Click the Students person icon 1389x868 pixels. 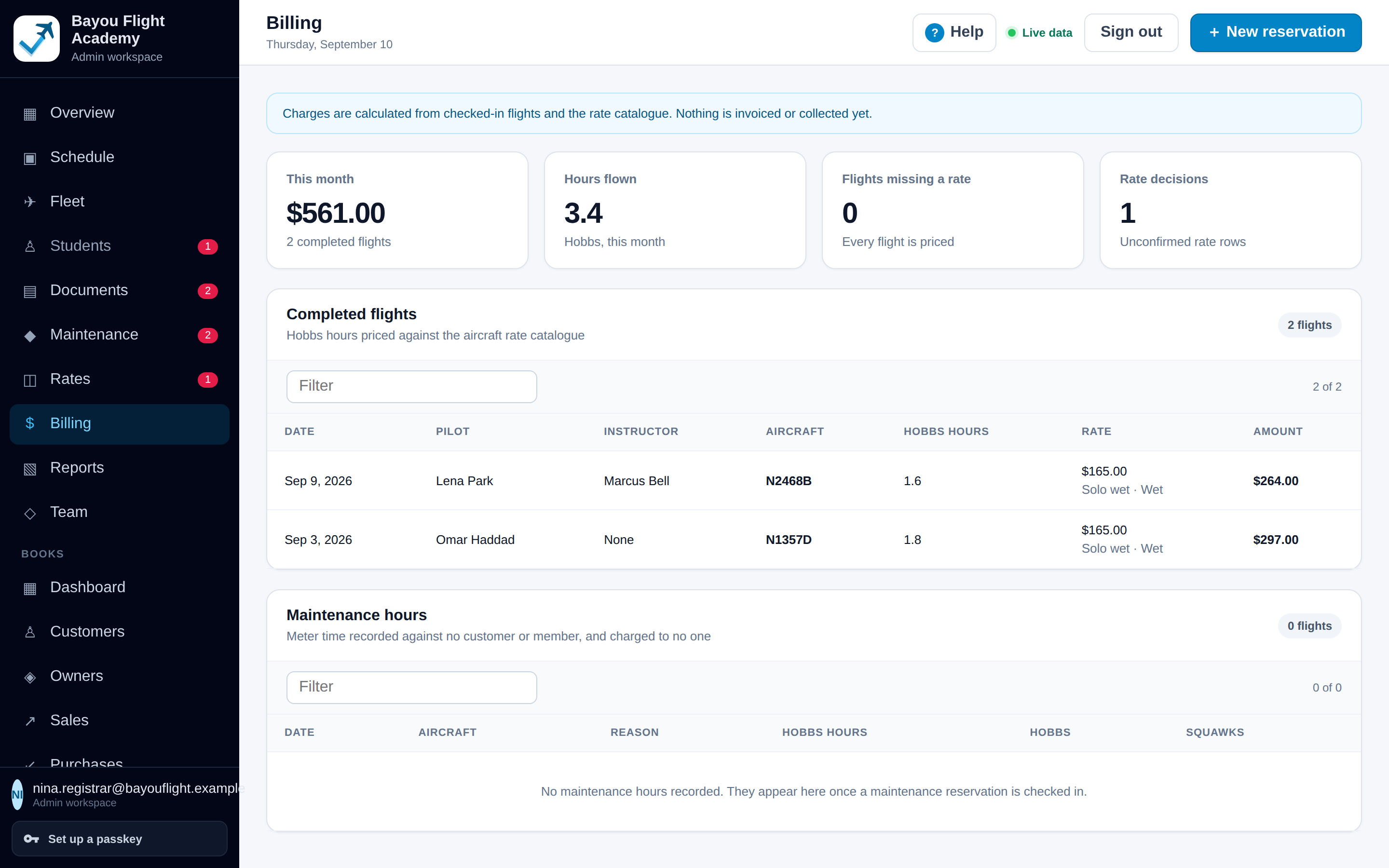point(30,246)
